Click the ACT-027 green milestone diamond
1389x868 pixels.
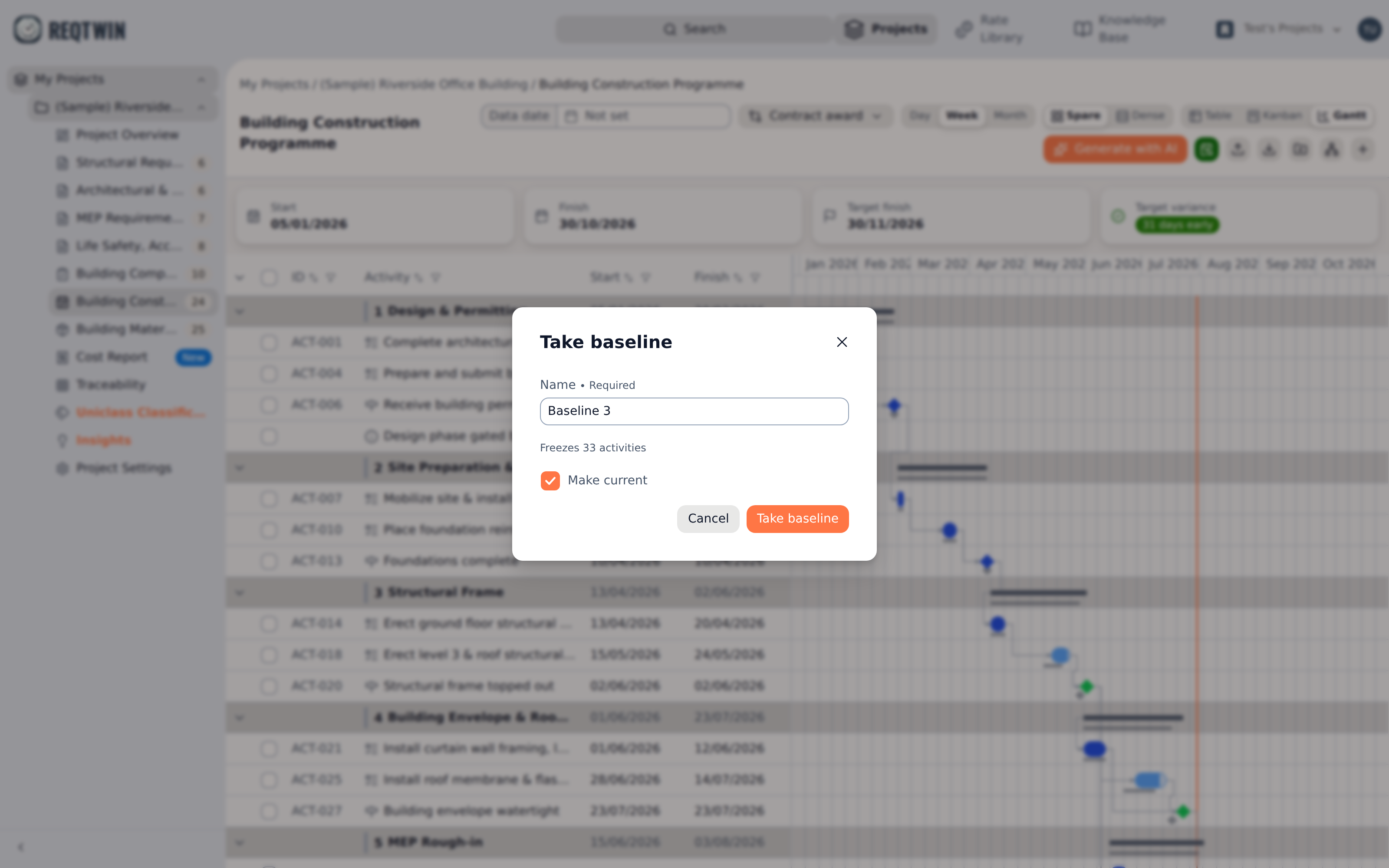(1183, 811)
